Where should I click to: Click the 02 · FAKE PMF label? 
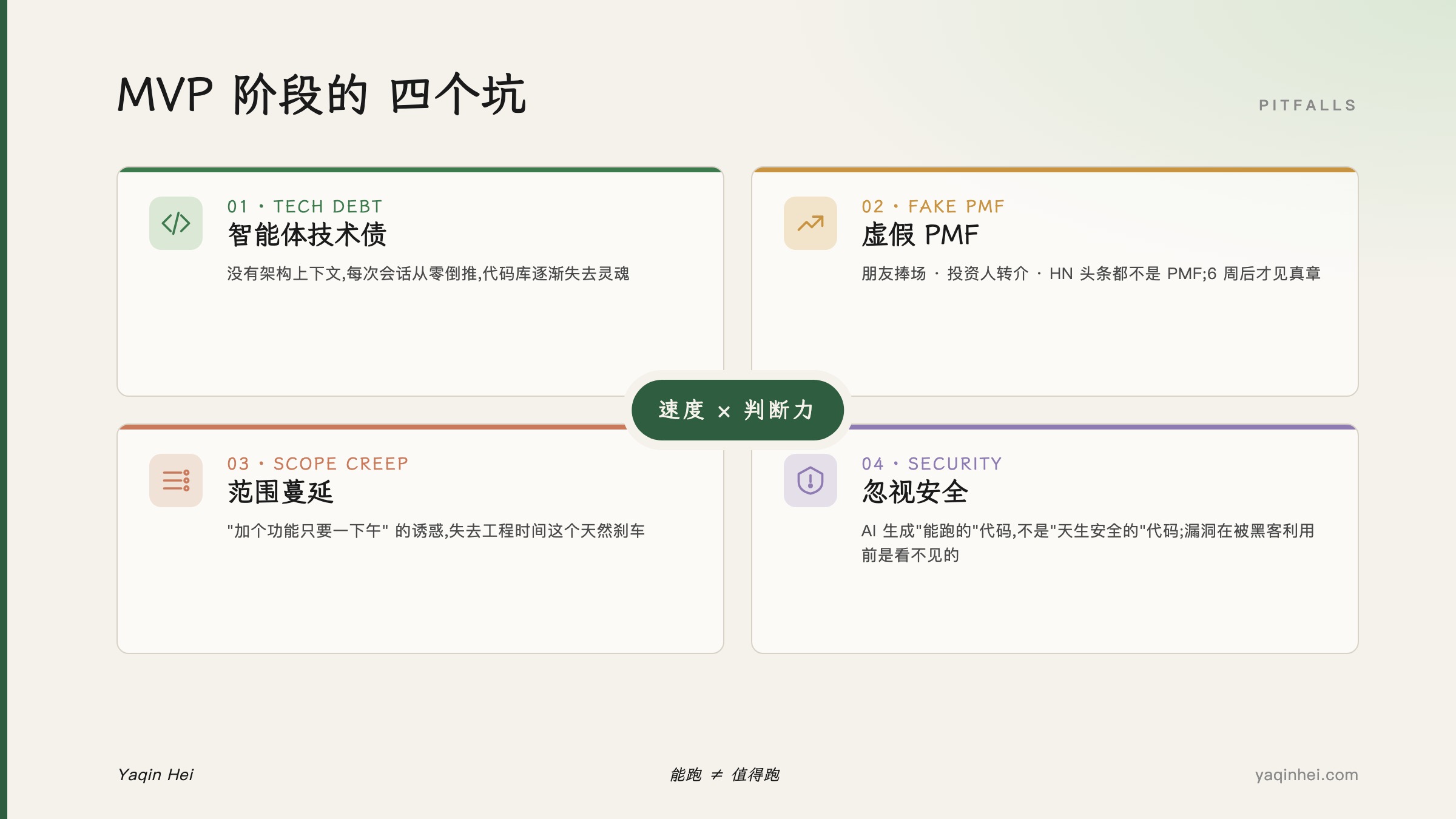(933, 207)
